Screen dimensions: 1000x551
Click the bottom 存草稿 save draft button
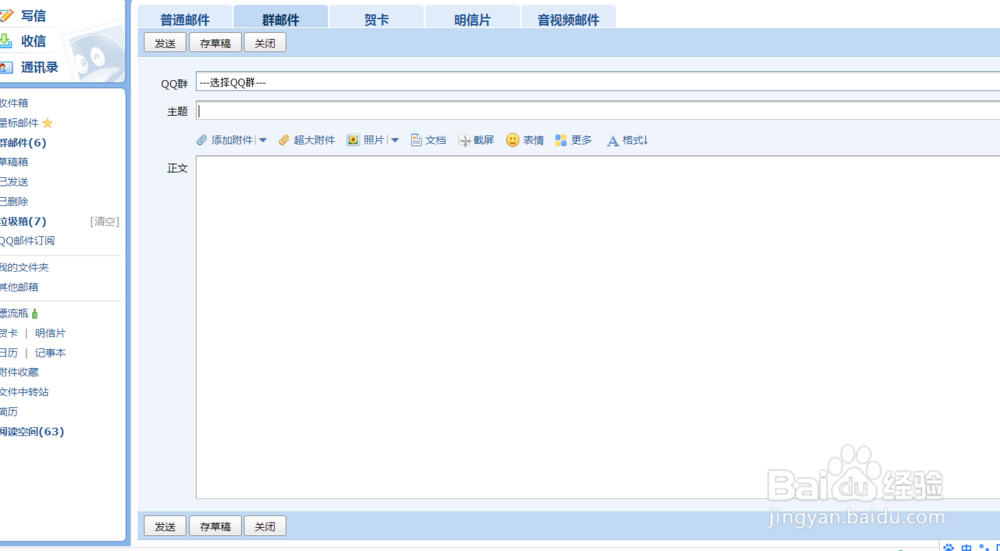[x=215, y=526]
